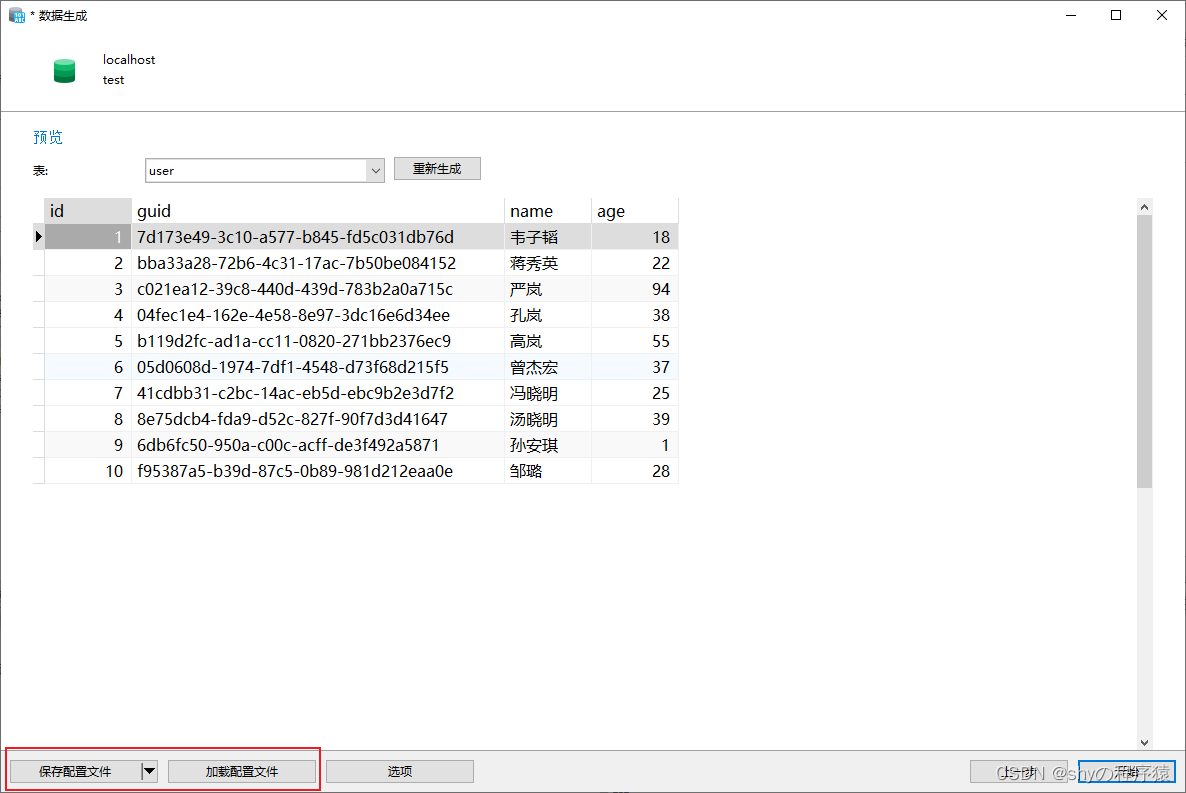This screenshot has width=1186, height=793.
Task: Select the age cell 18
Action: (635, 237)
